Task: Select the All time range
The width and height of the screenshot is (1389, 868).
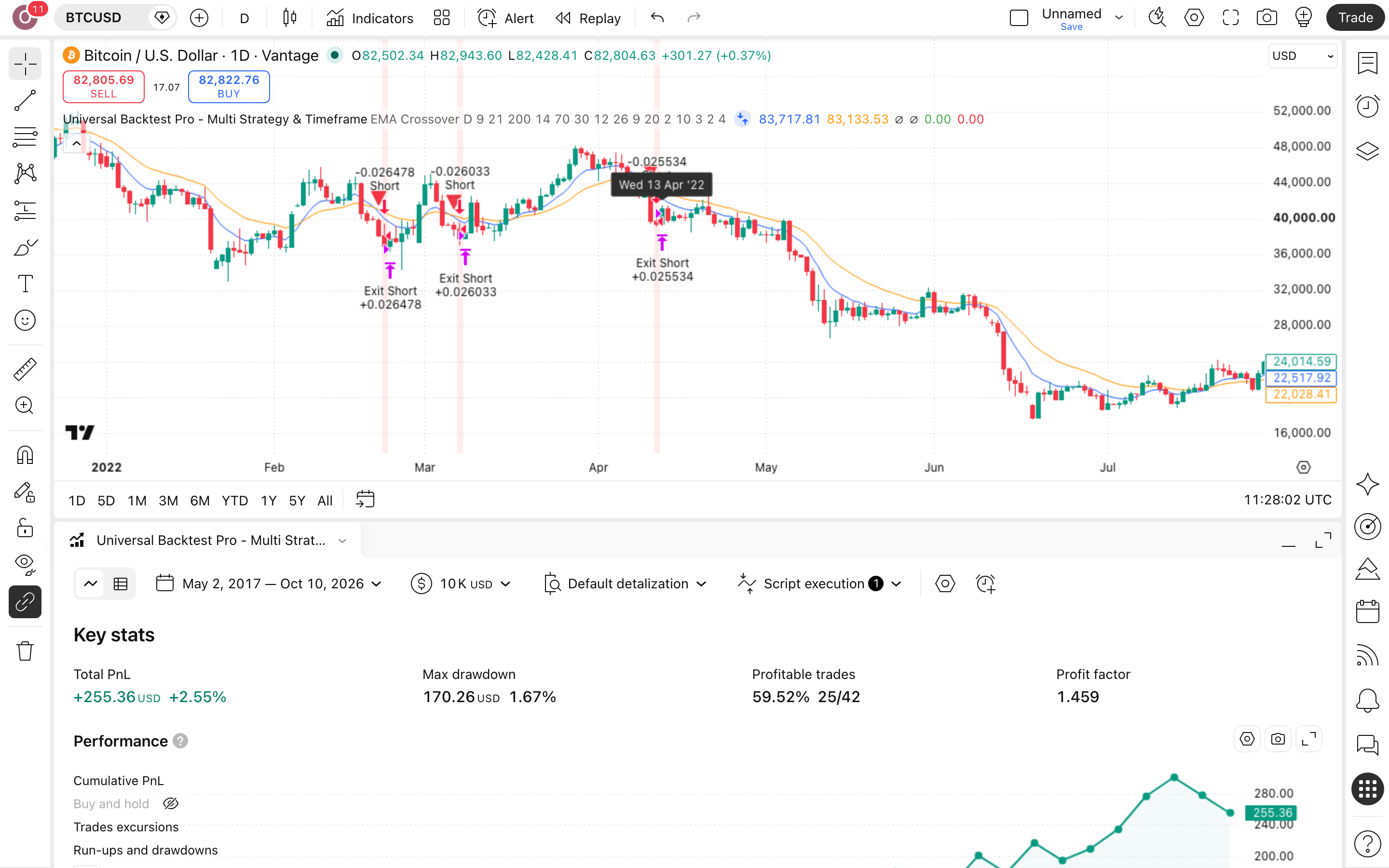Action: pyautogui.click(x=325, y=501)
